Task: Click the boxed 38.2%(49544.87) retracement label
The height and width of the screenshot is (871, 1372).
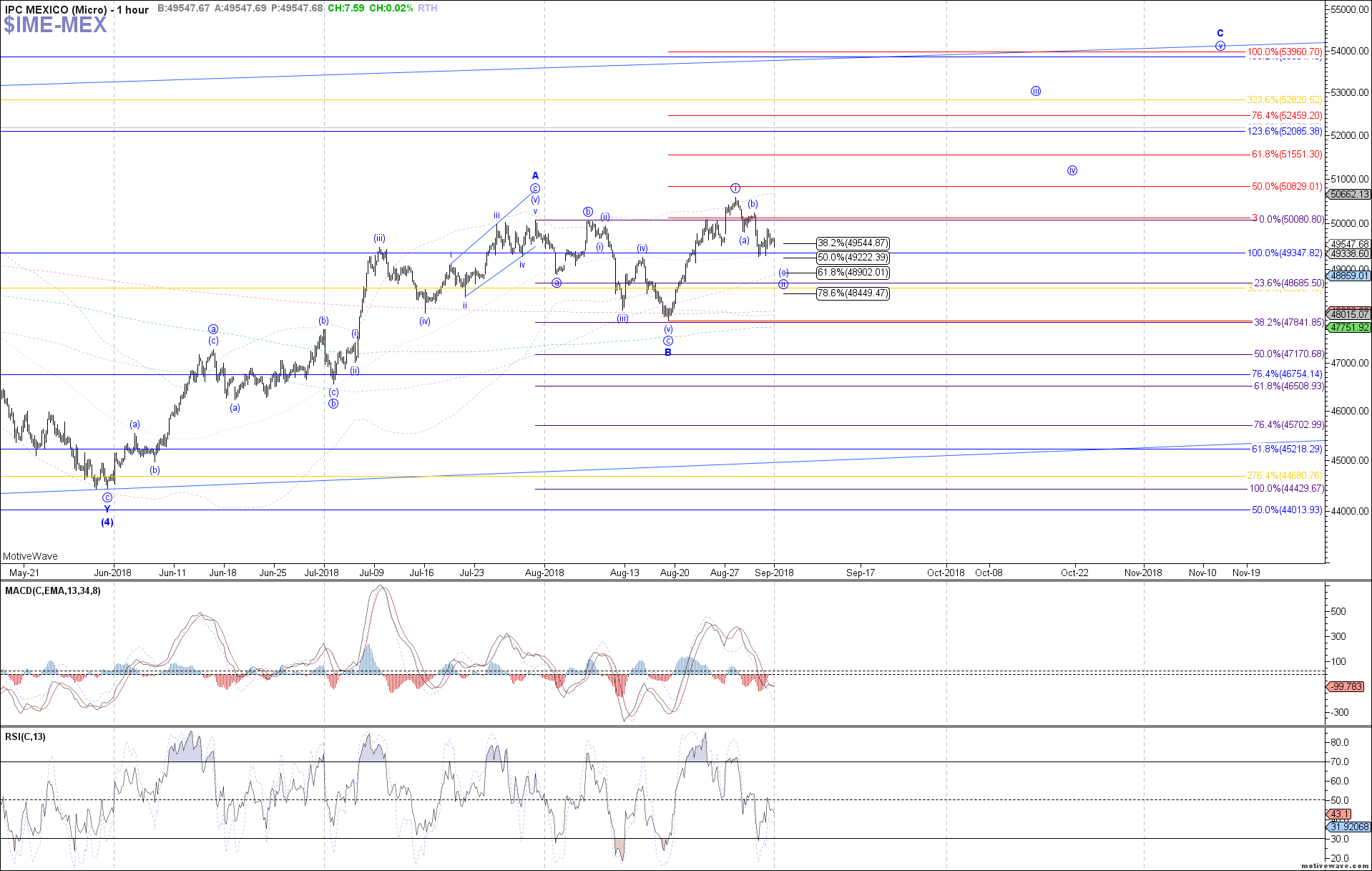Action: (853, 243)
